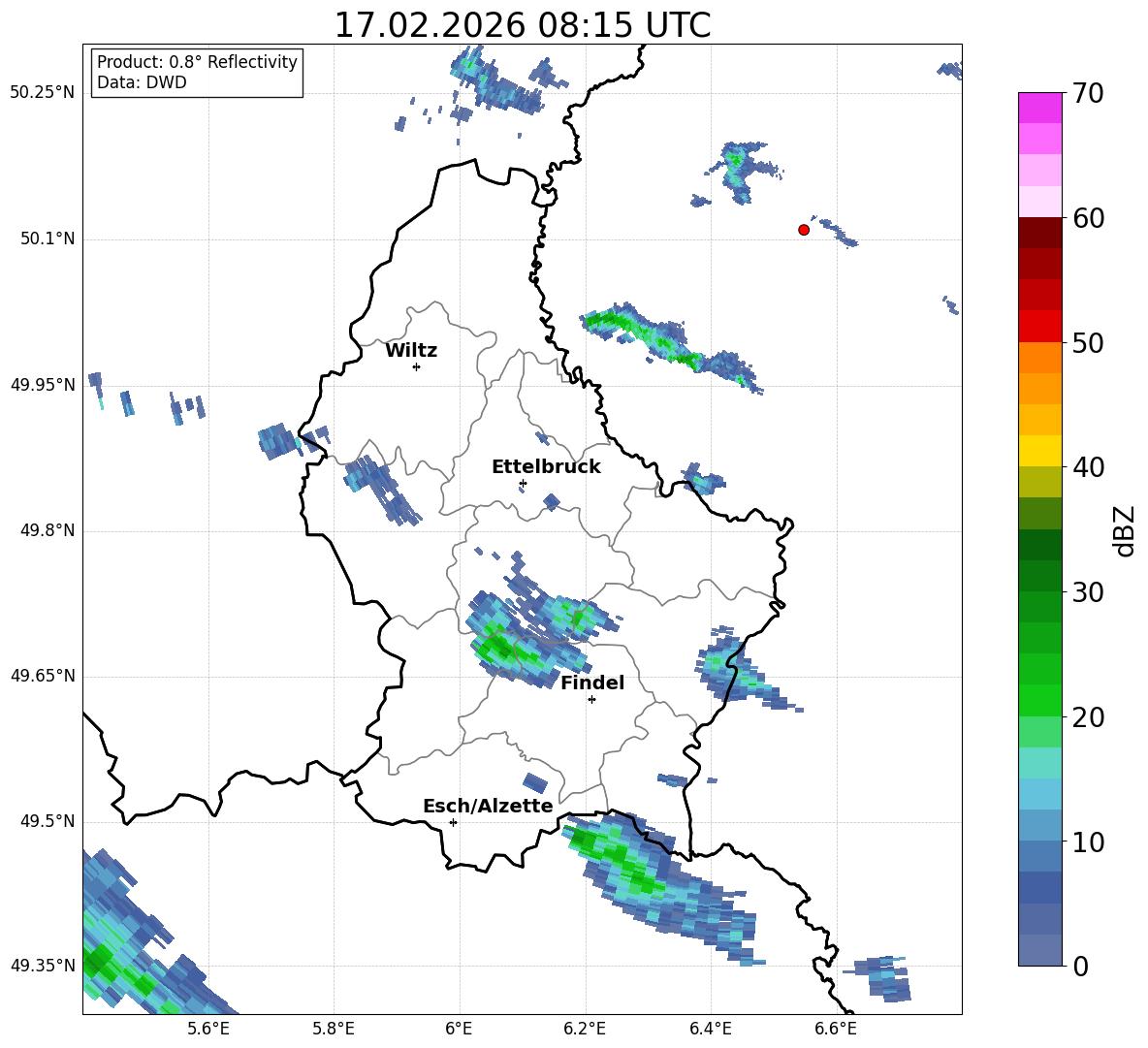Click the 5.6°E longitude label
The height and width of the screenshot is (1048, 1148).
(208, 1029)
